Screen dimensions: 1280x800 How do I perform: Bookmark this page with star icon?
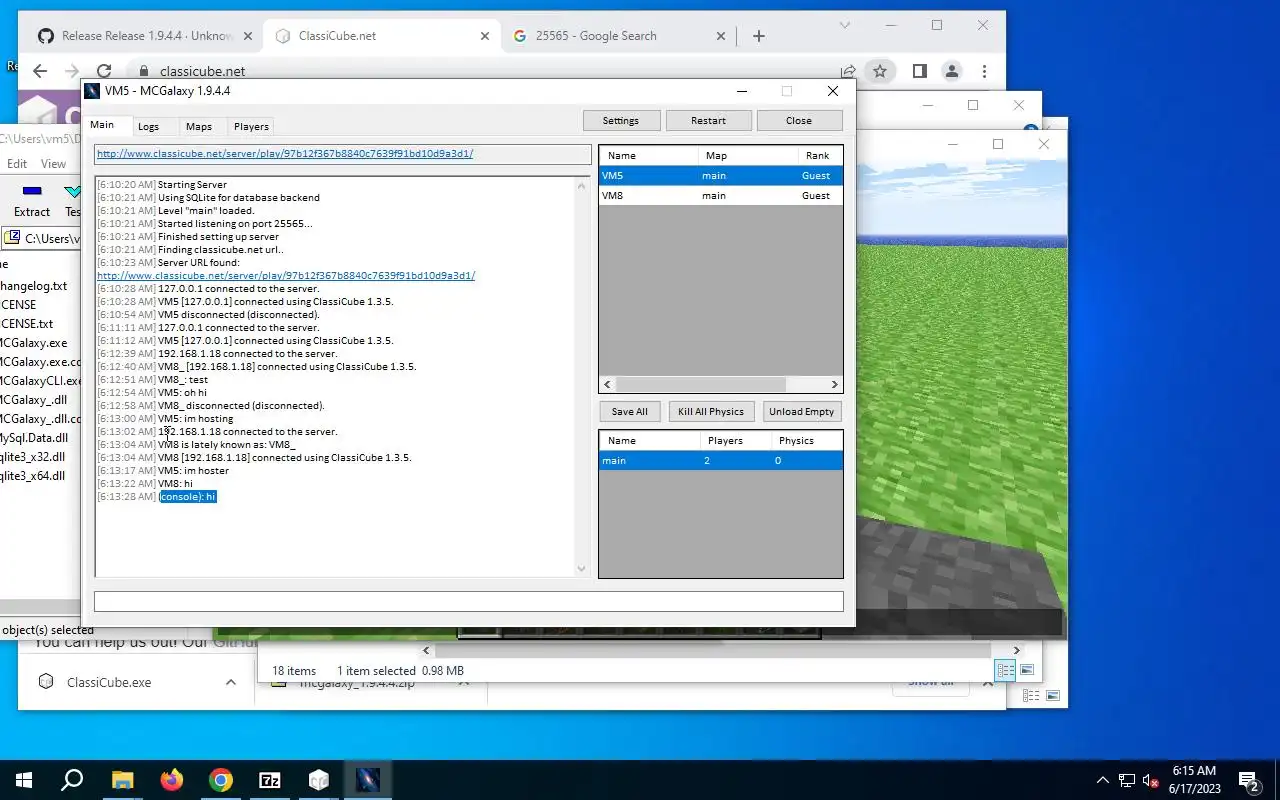[880, 71]
